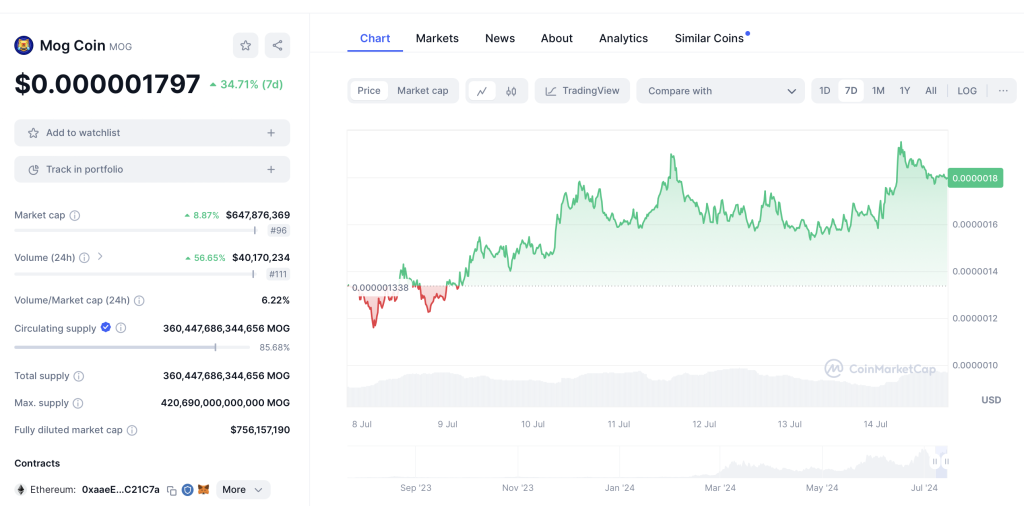The image size is (1024, 506).
Task: Toggle LOG scale on chart
Action: 967,91
